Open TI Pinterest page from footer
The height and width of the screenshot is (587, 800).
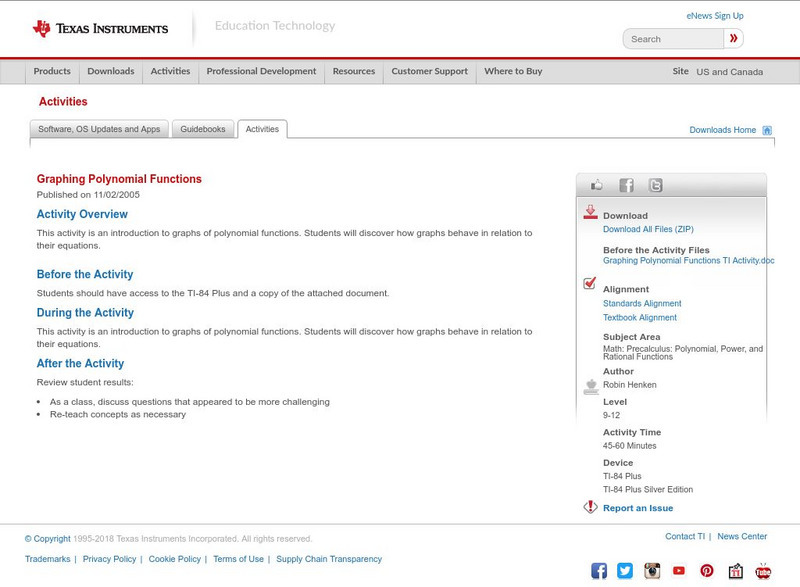(707, 571)
